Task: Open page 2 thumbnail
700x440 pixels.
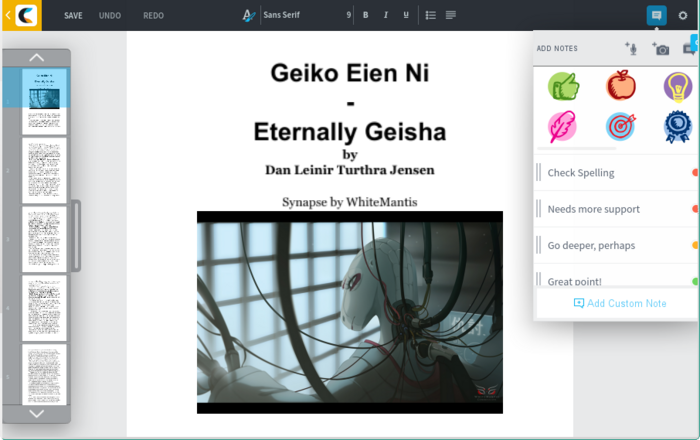Action: click(44, 170)
